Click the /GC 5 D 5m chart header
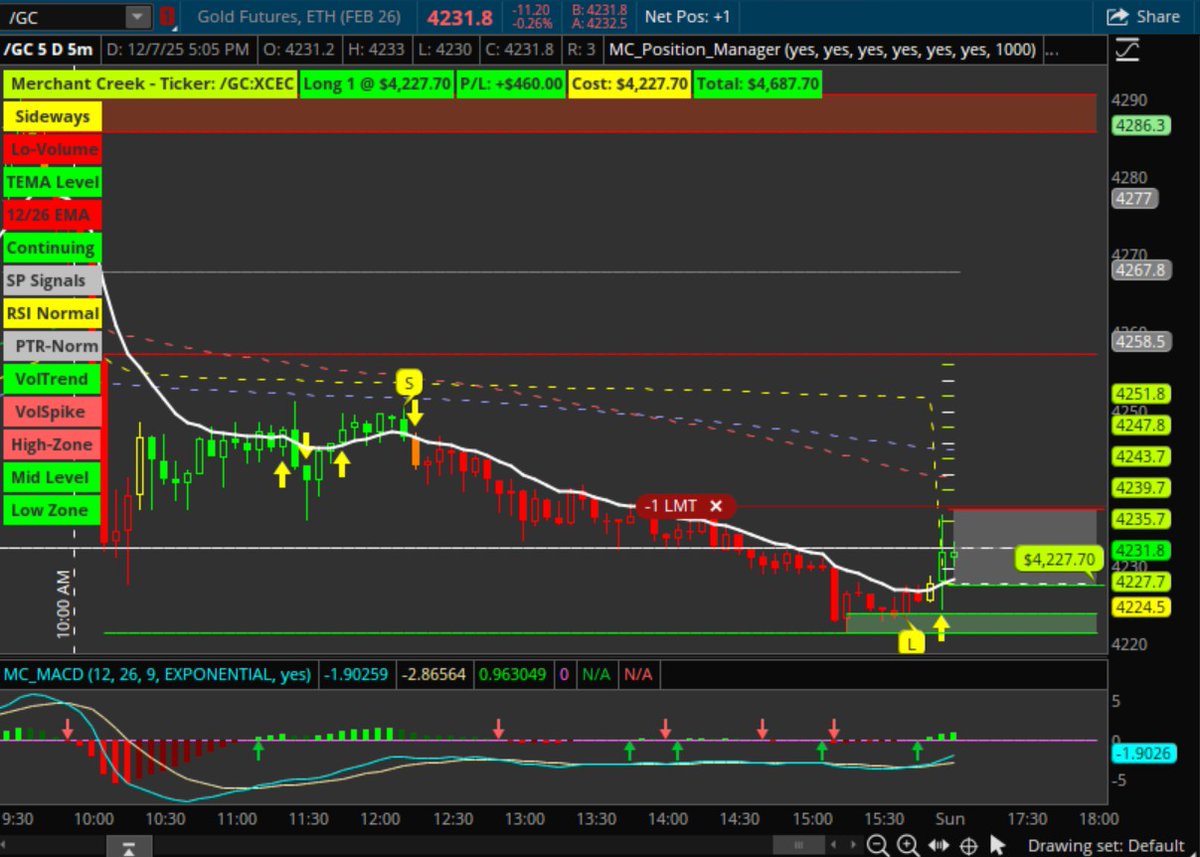 tap(49, 50)
